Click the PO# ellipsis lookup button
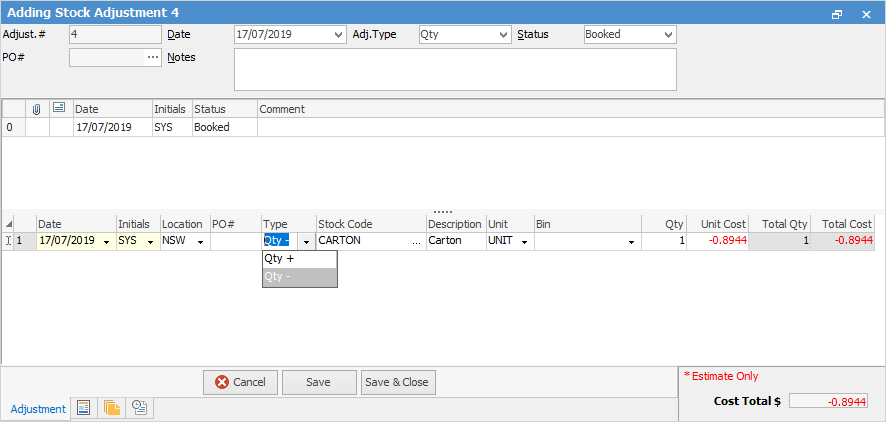Viewport: 886px width, 423px height. tap(153, 58)
